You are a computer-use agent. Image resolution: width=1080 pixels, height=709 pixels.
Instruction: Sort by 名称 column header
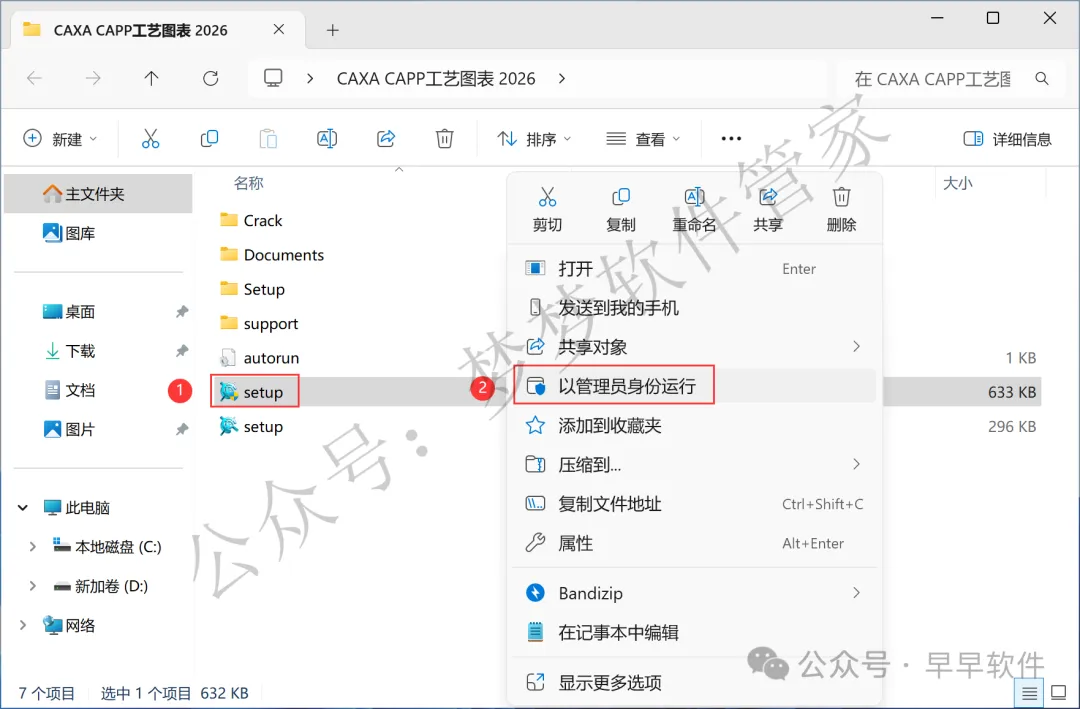(x=249, y=183)
